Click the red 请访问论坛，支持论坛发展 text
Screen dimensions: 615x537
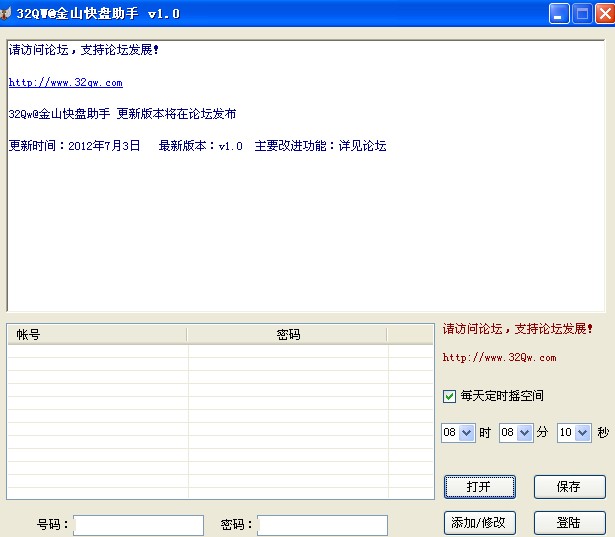click(x=518, y=329)
